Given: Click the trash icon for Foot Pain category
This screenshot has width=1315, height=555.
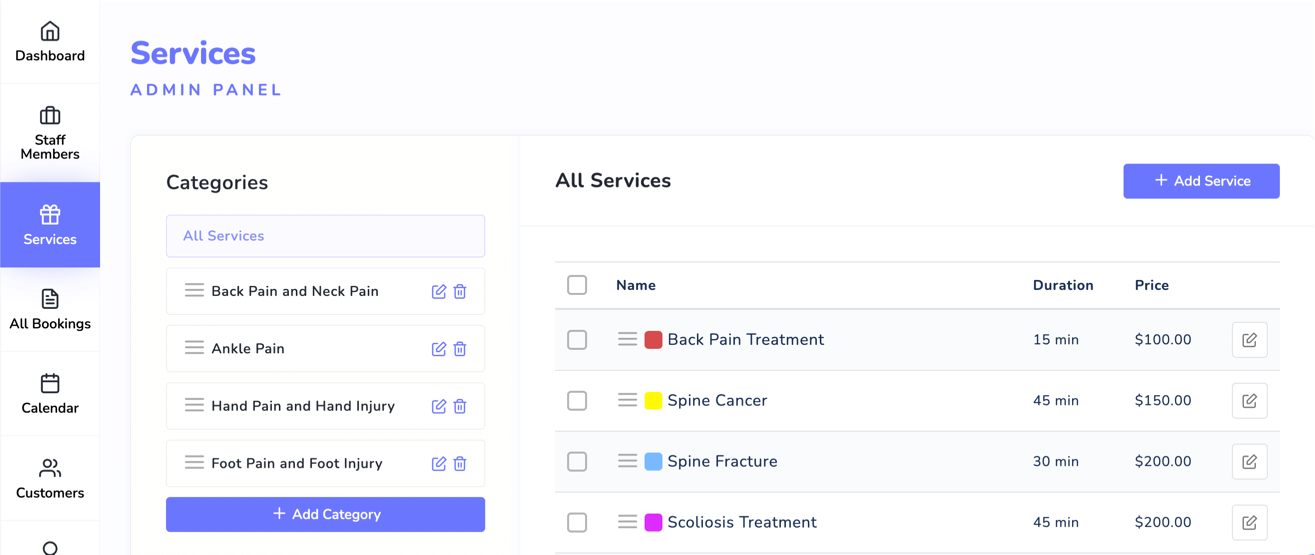Looking at the screenshot, I should [460, 464].
